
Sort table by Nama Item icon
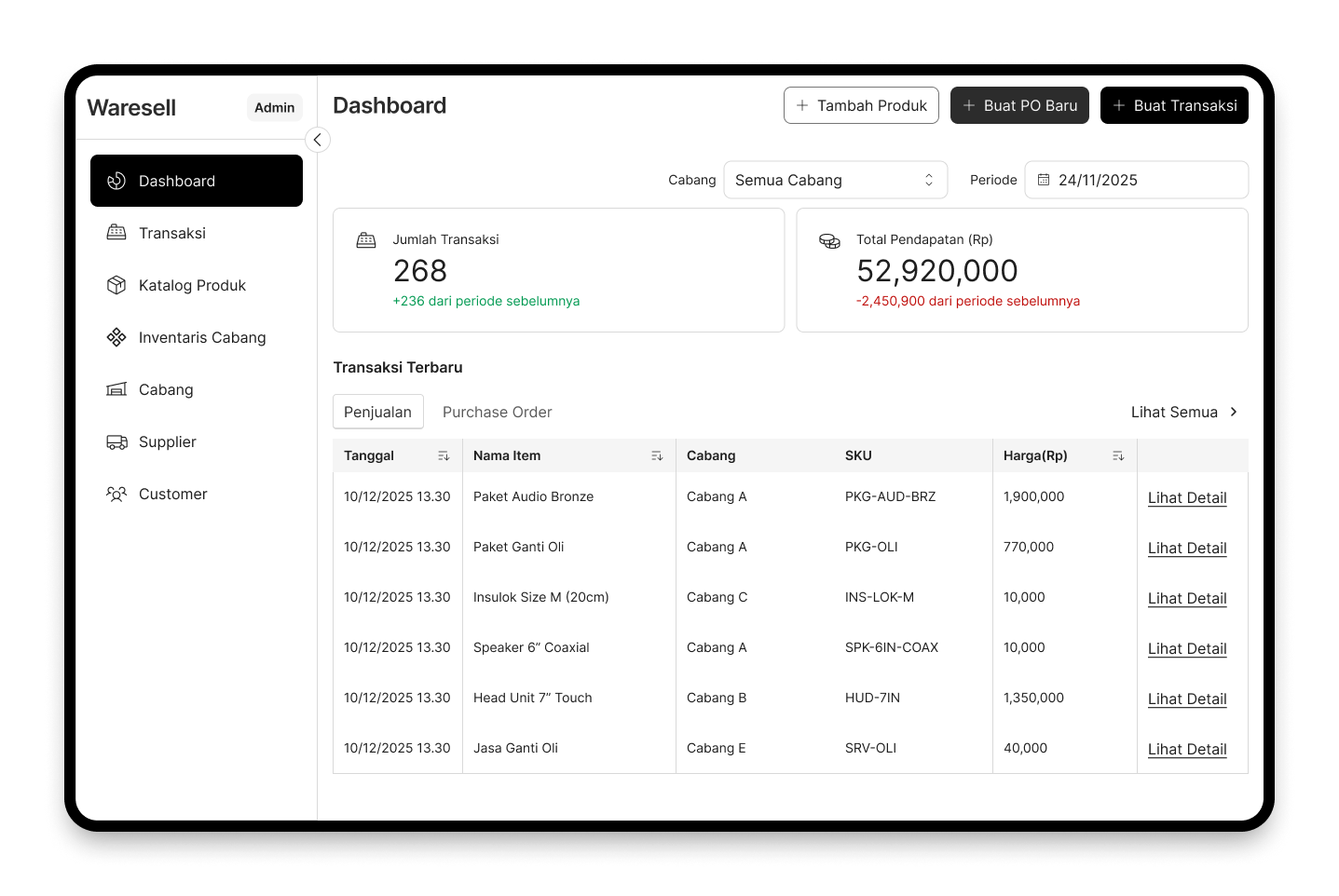(657, 455)
